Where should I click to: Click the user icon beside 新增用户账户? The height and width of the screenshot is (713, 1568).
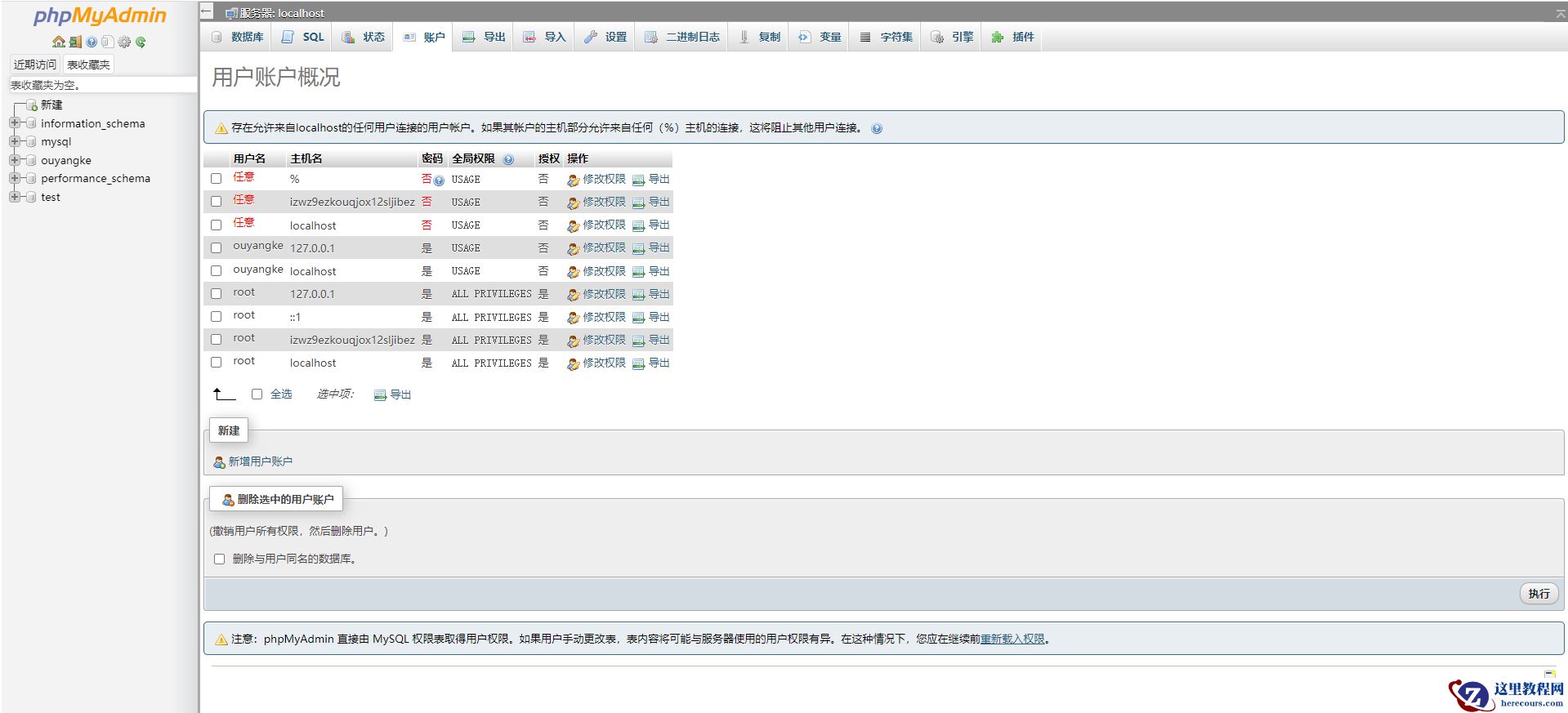pos(219,462)
